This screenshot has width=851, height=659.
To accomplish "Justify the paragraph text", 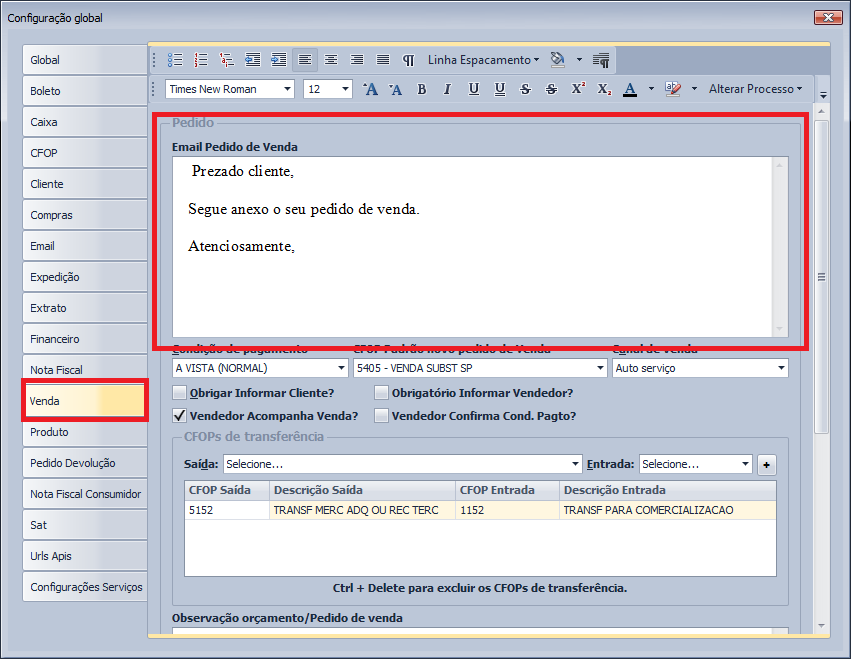I will click(383, 60).
